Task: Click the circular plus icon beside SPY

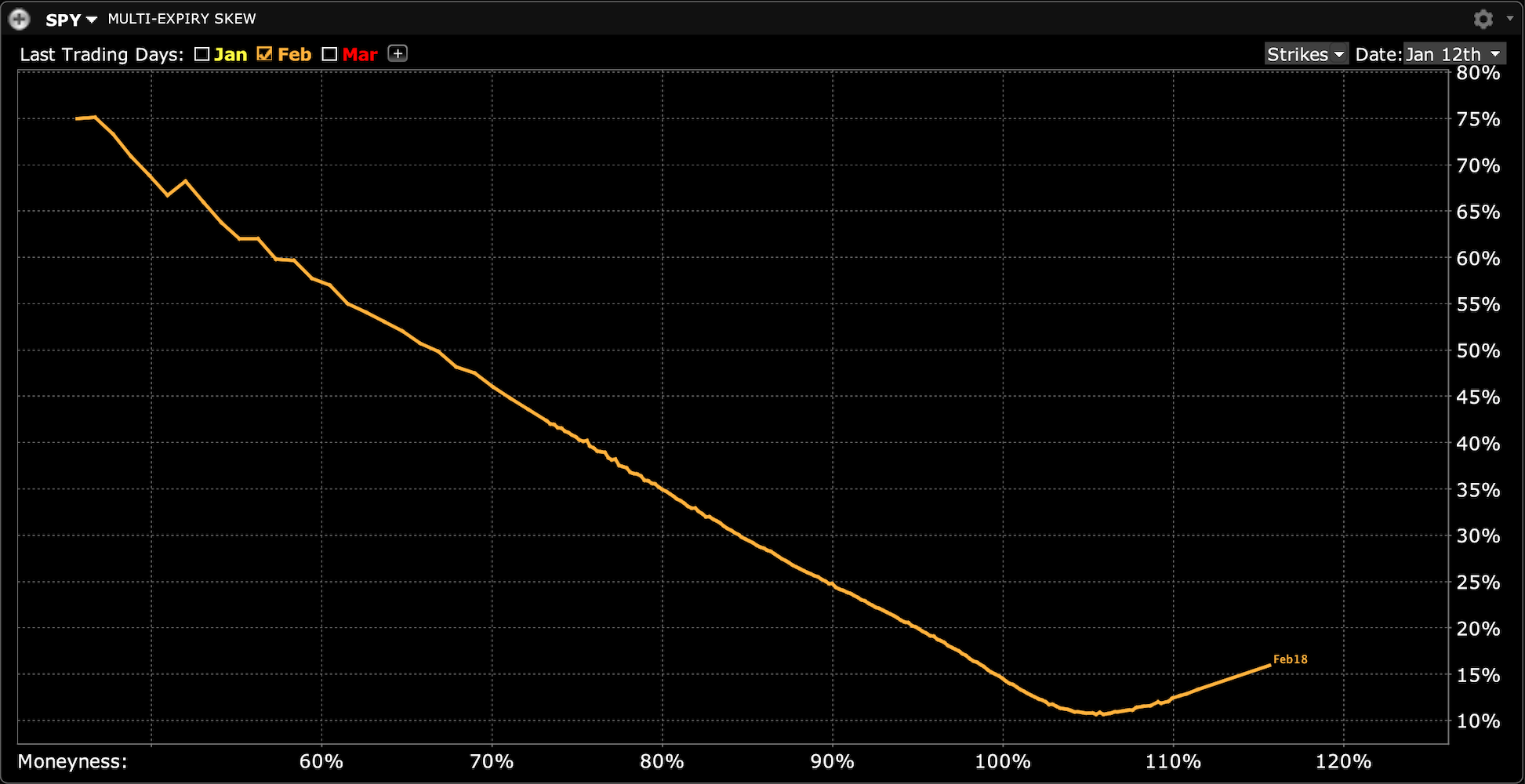Action: pyautogui.click(x=19, y=19)
